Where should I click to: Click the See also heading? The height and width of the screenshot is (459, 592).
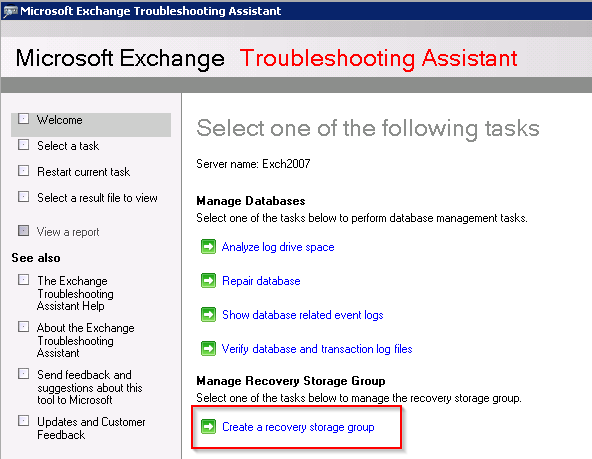(36, 258)
